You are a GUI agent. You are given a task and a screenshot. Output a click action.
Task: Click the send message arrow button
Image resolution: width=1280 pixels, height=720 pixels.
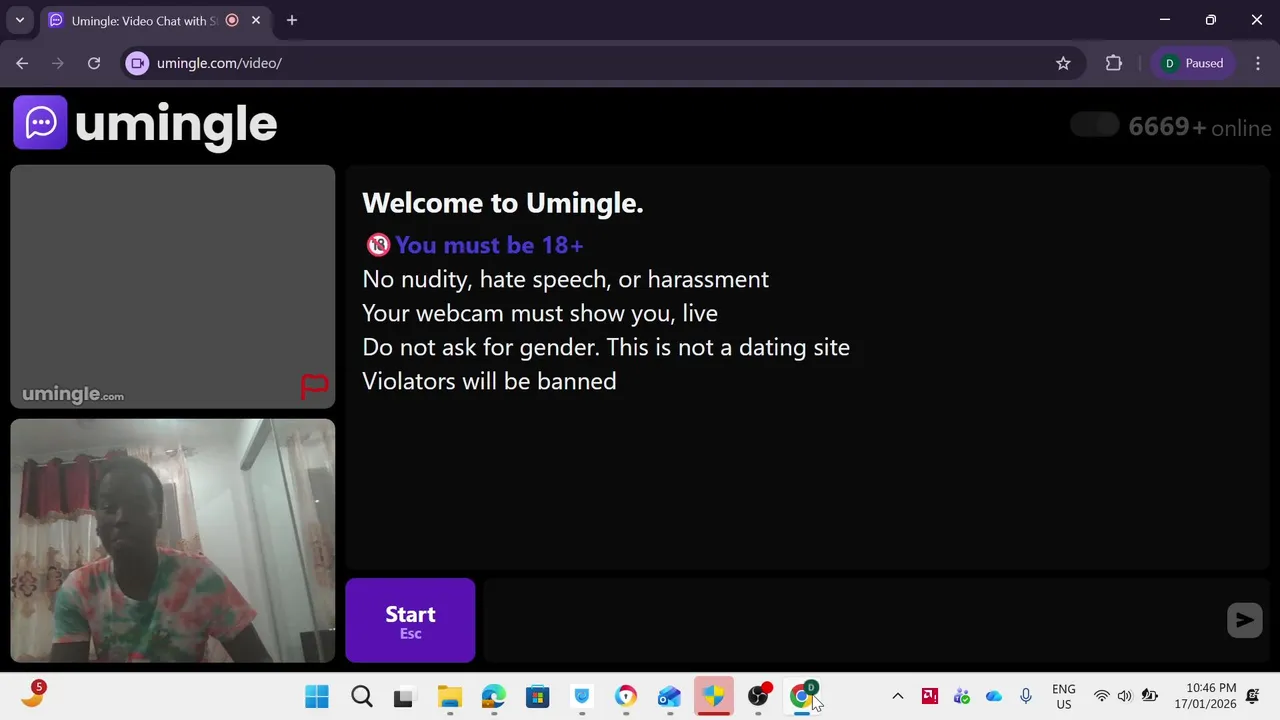(1245, 620)
